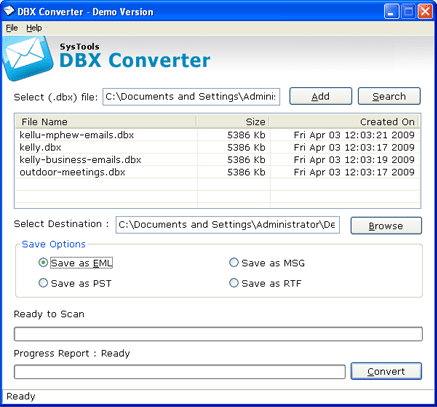The height and width of the screenshot is (407, 437).
Task: Click the Select Destination path field
Action: tap(228, 225)
